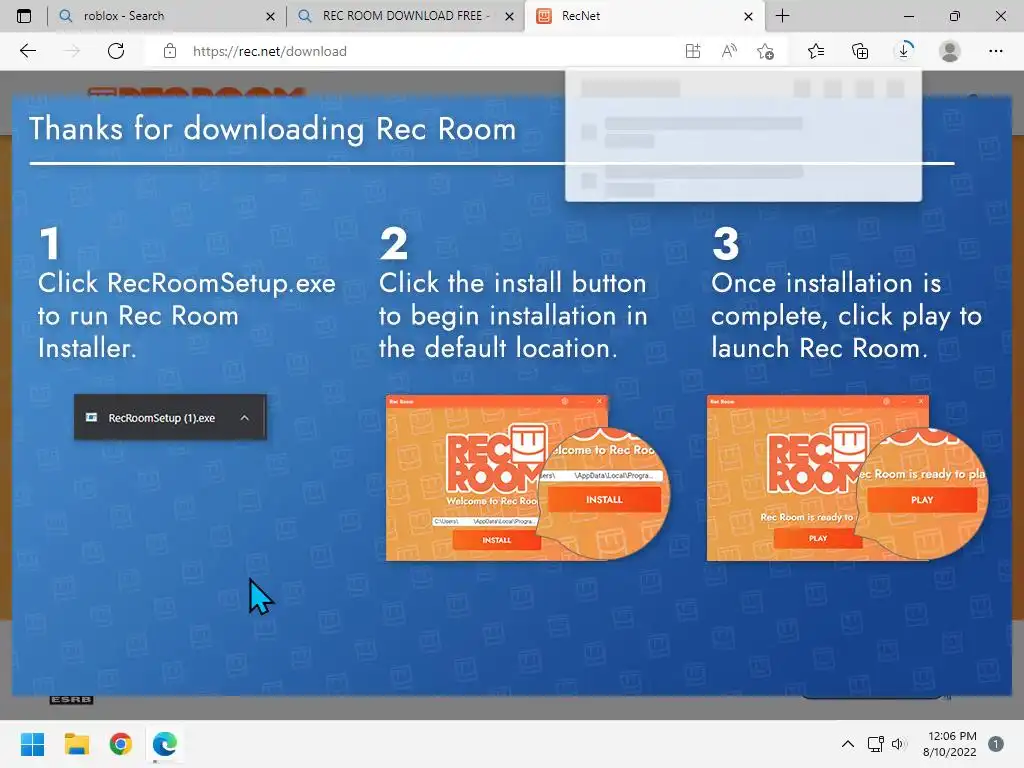Open the apps available icon in address bar
Image resolution: width=1024 pixels, height=768 pixels.
[x=693, y=51]
